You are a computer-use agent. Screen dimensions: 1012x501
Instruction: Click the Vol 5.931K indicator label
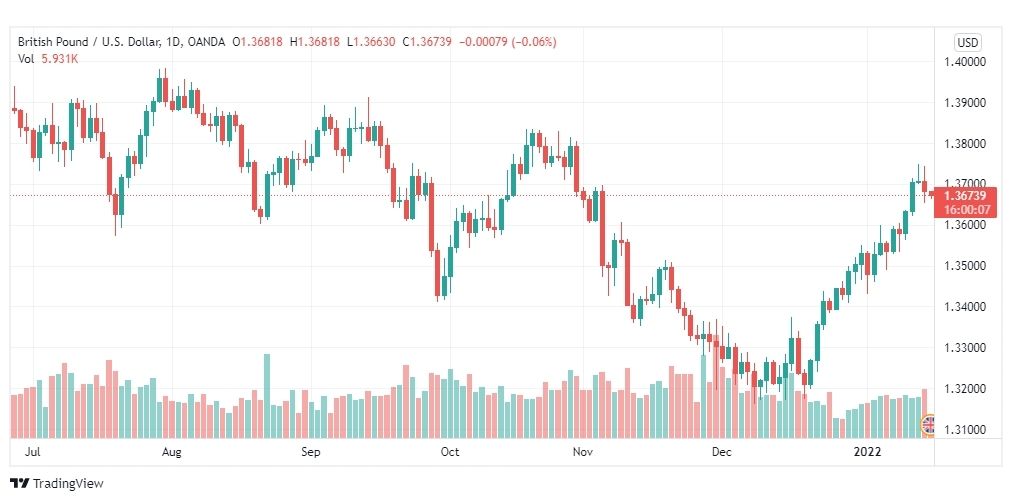[47, 58]
